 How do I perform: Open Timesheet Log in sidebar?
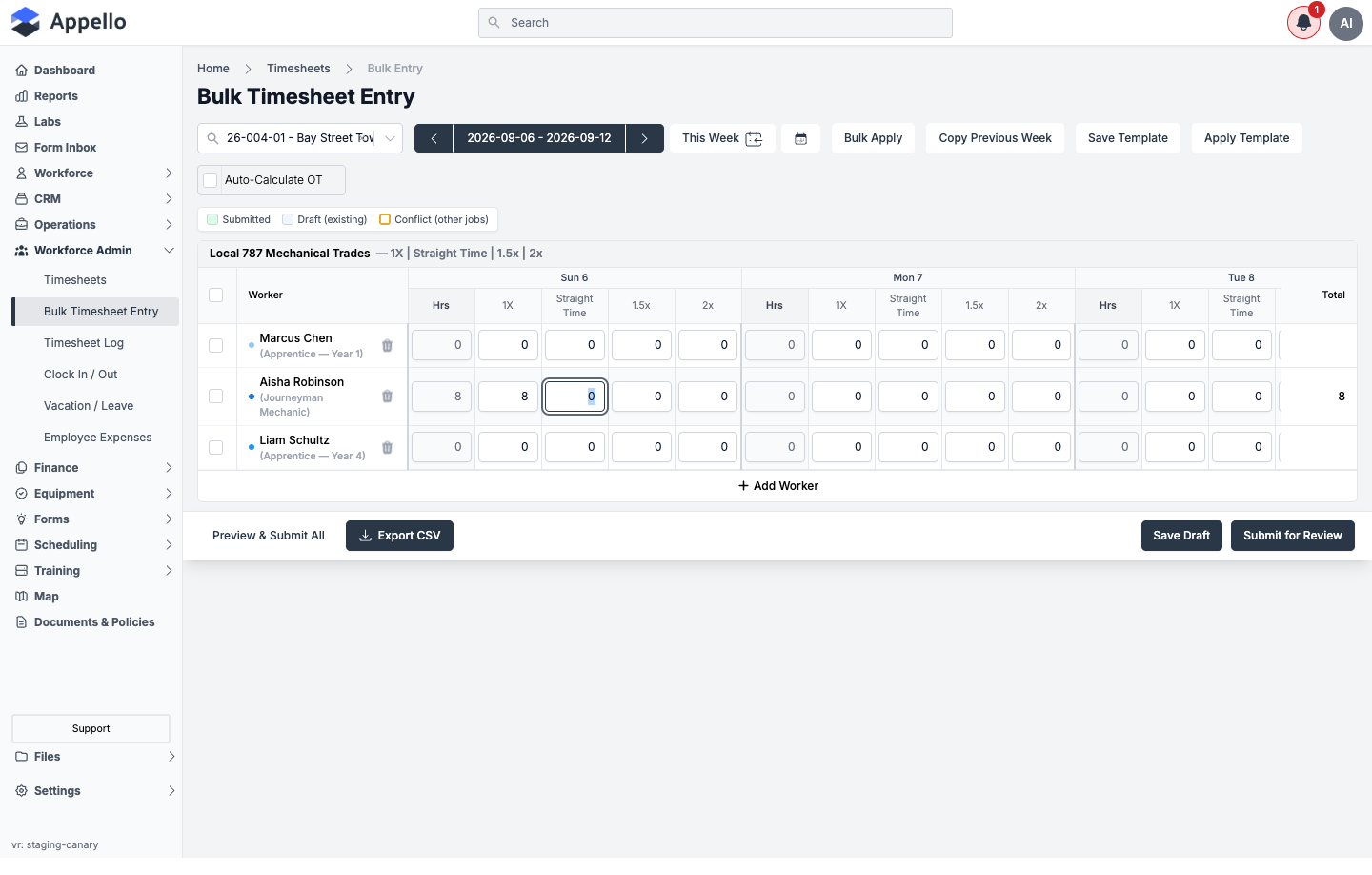point(84,343)
